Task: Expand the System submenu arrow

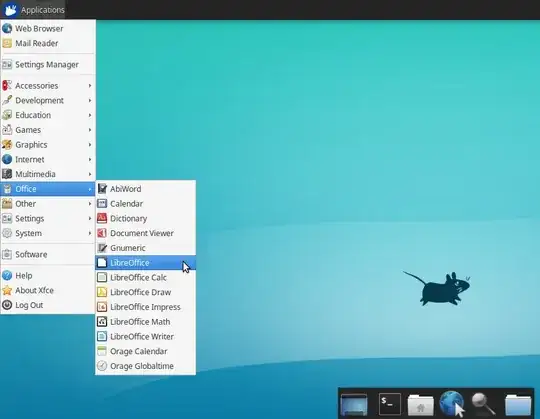Action: point(90,233)
